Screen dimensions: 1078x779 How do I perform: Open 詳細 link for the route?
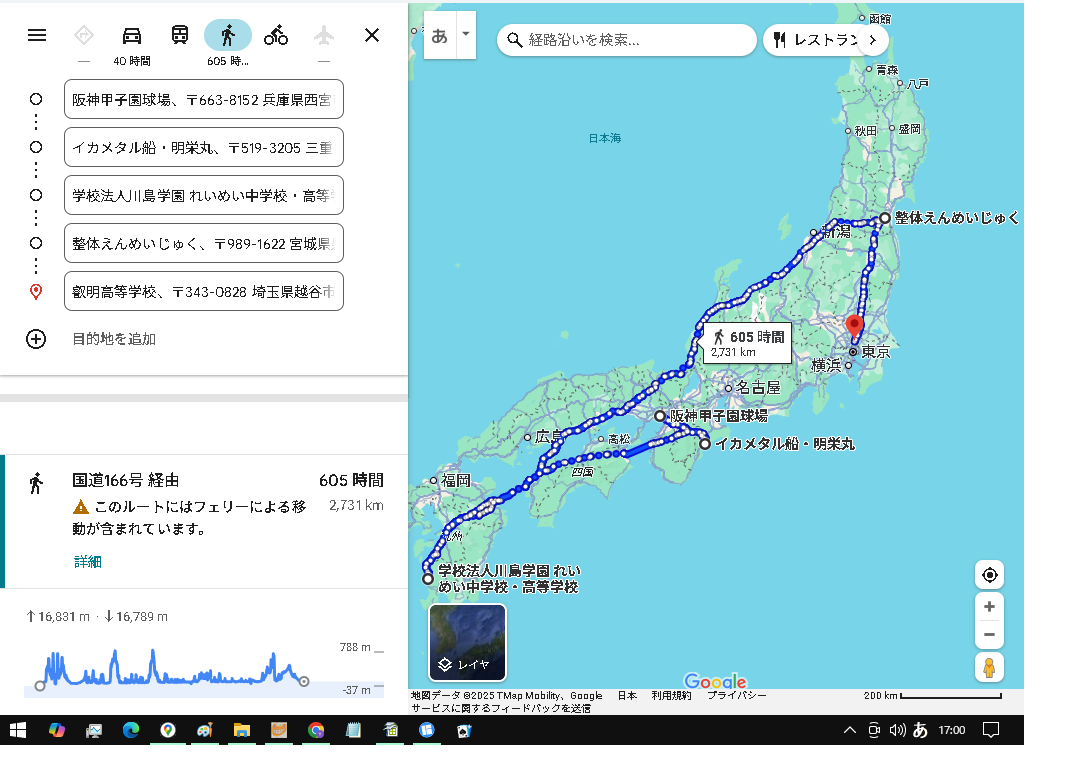88,562
